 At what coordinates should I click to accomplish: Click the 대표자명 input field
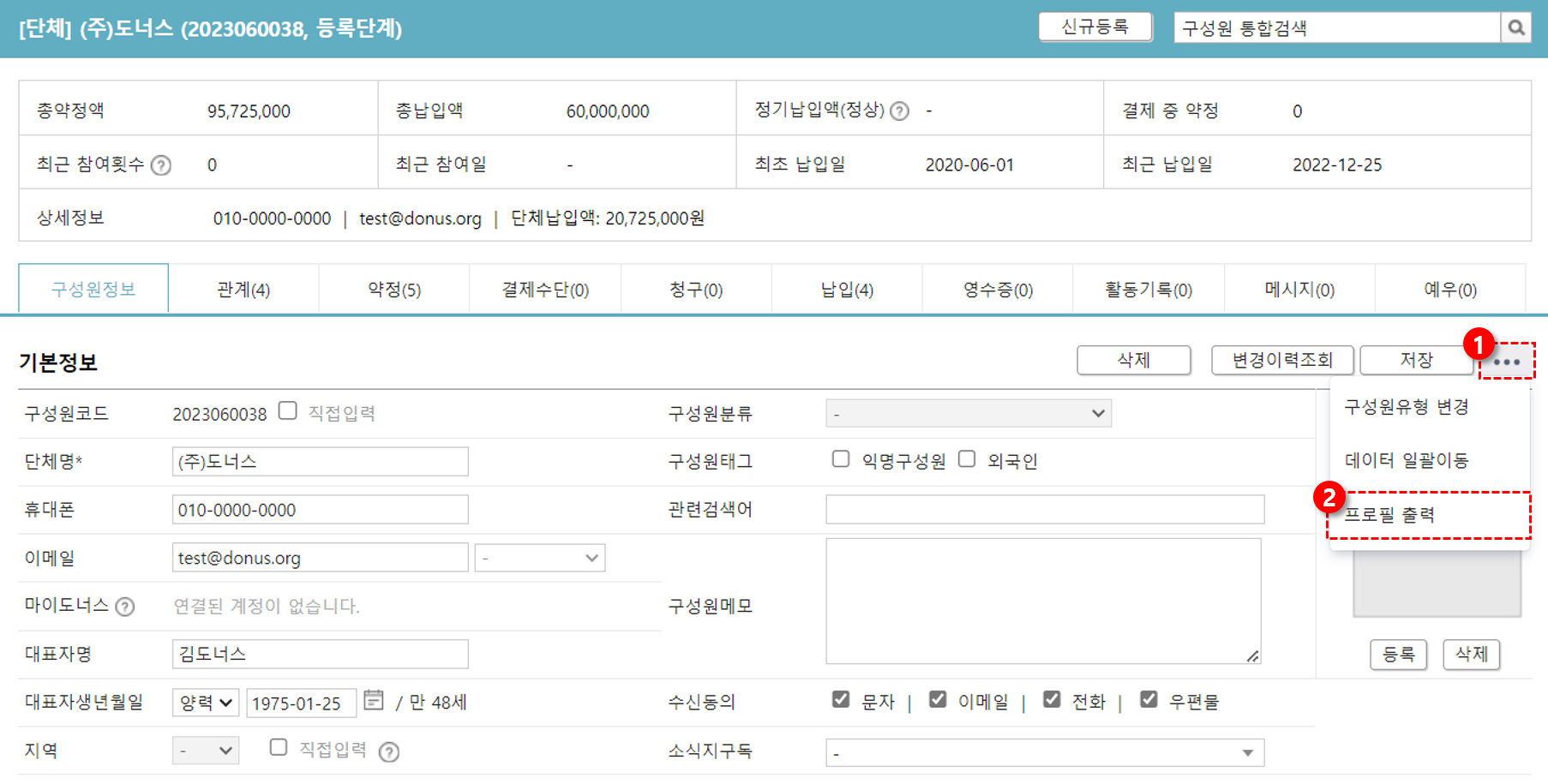pyautogui.click(x=320, y=654)
